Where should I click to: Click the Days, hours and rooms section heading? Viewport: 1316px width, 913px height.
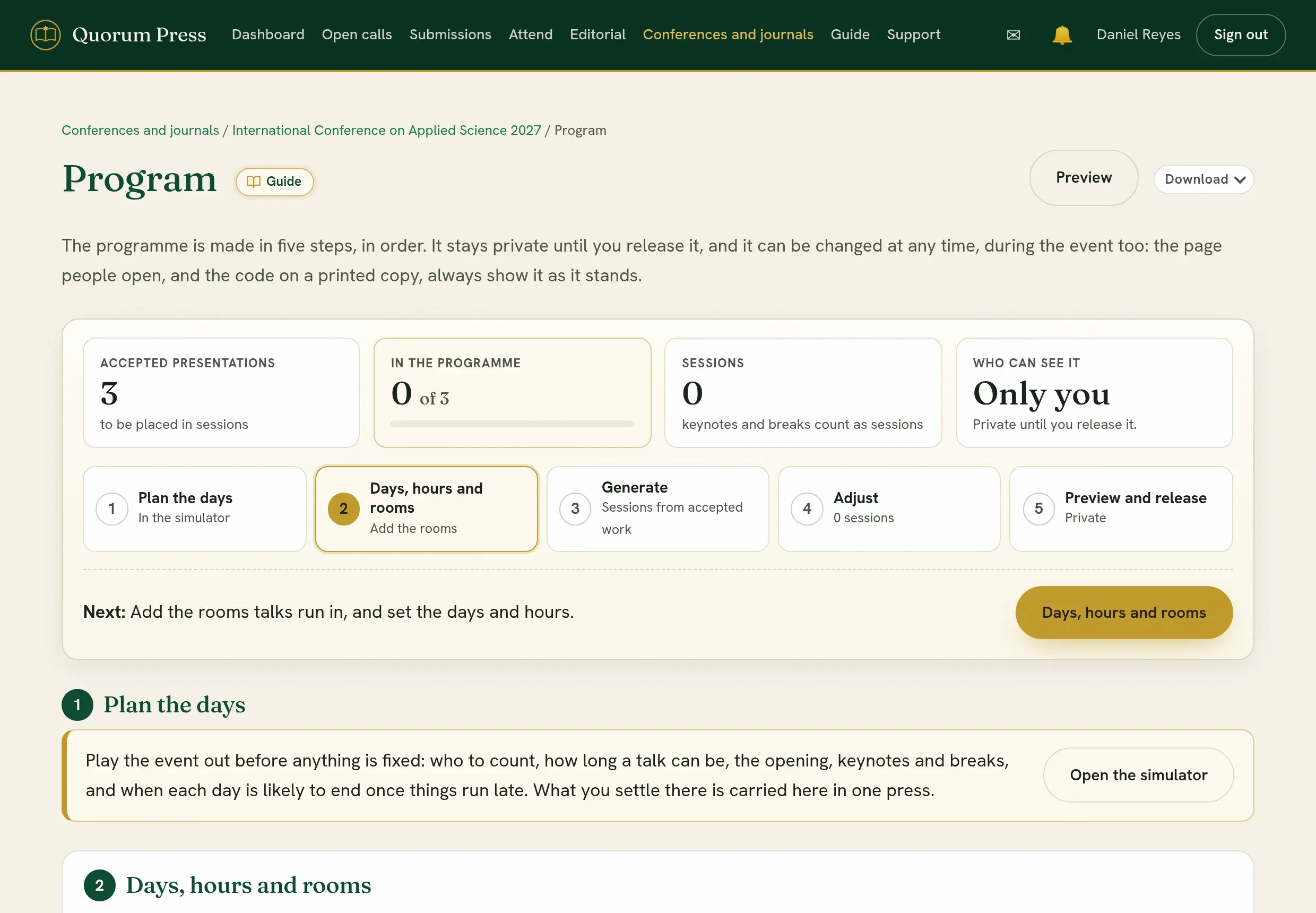(x=248, y=884)
